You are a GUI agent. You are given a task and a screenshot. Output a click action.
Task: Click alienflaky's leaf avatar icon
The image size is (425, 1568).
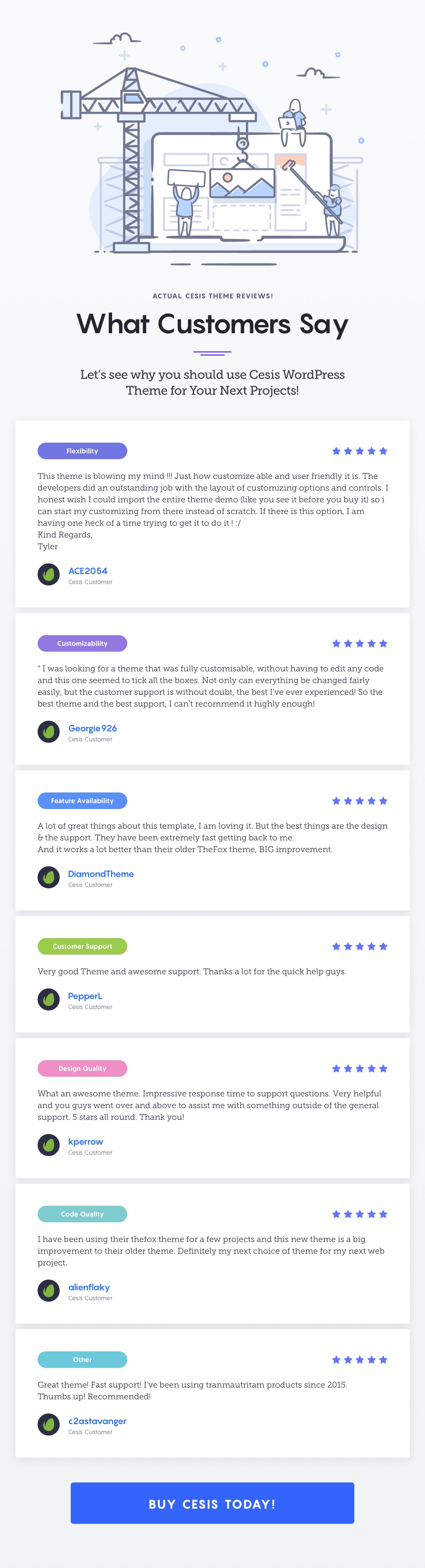(49, 1290)
